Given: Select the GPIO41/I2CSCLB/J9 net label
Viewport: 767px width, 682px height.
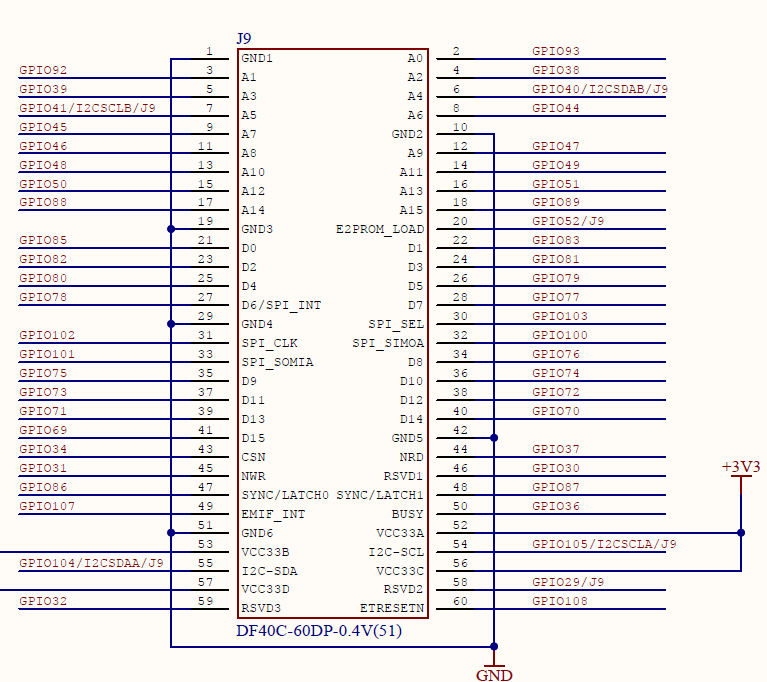Looking at the screenshot, I should coord(87,108).
